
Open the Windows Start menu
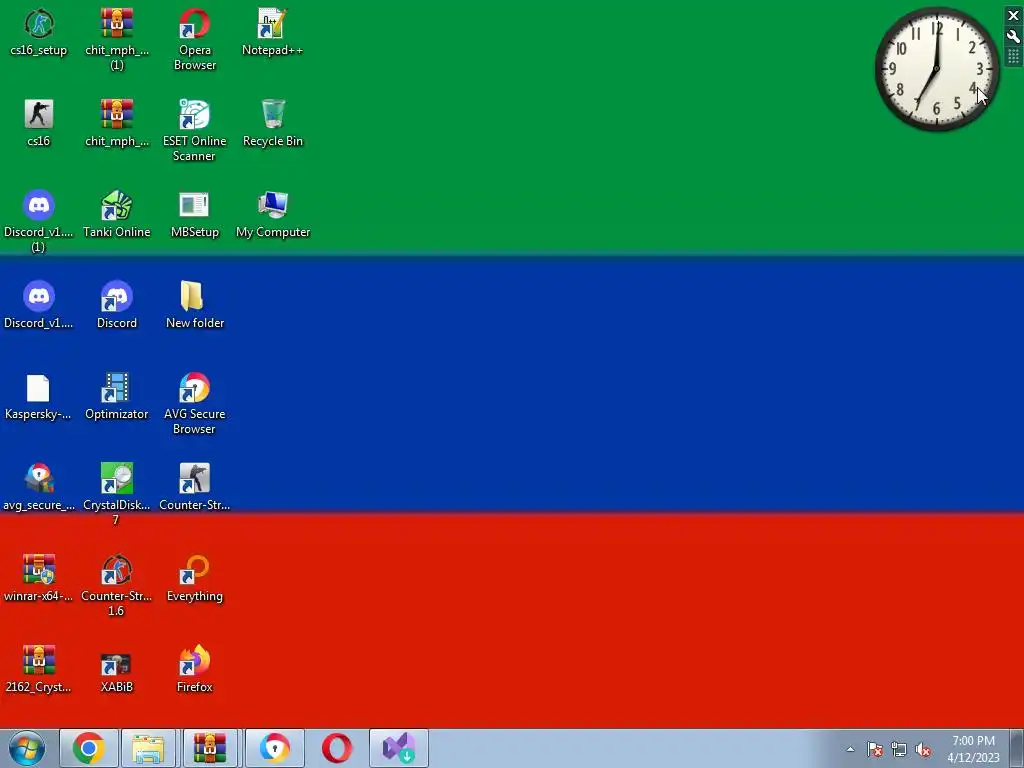[27, 748]
